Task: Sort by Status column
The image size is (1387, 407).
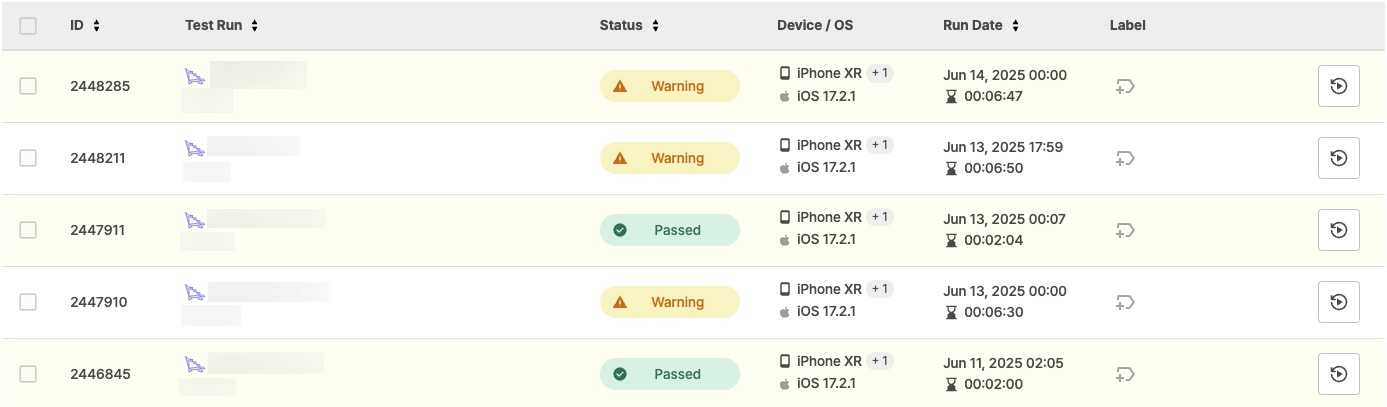Action: click(x=629, y=26)
